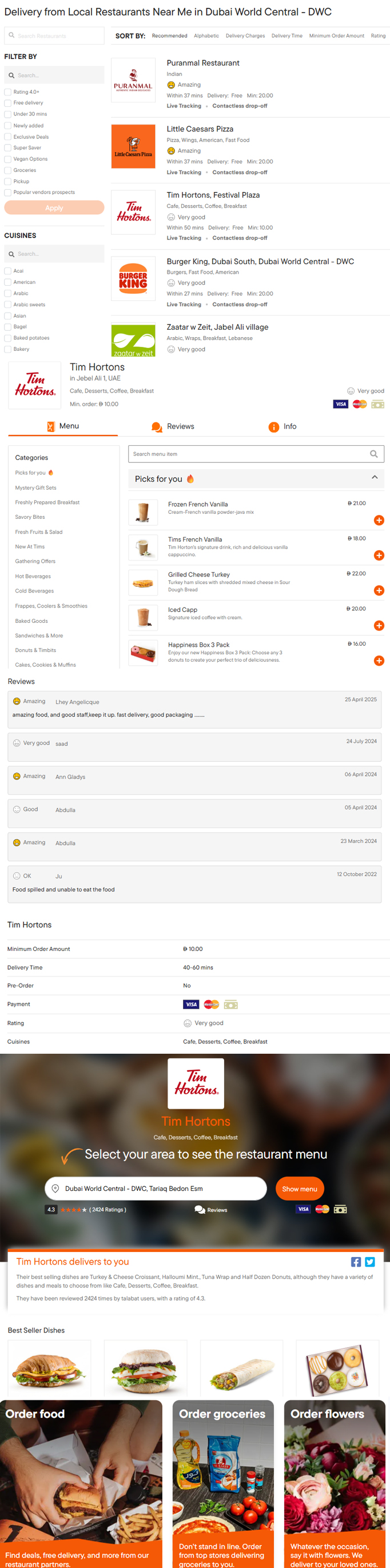
Task: Sort restaurants by Rating
Action: [x=378, y=36]
